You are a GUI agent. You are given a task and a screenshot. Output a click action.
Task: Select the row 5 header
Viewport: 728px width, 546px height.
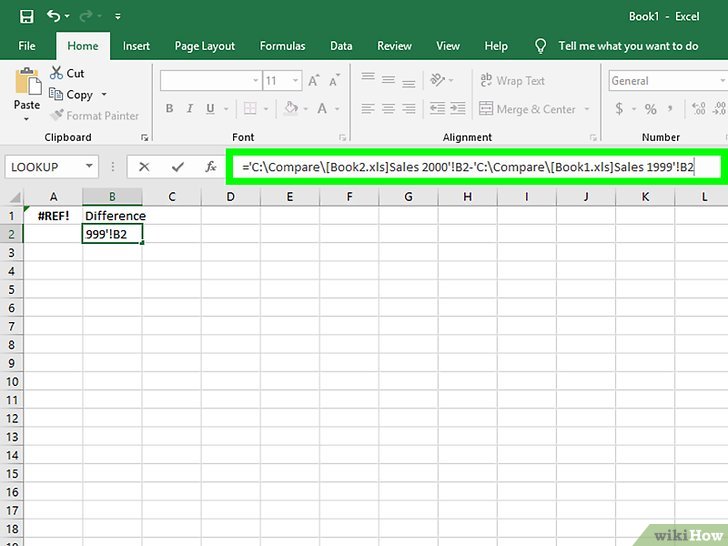[12, 290]
